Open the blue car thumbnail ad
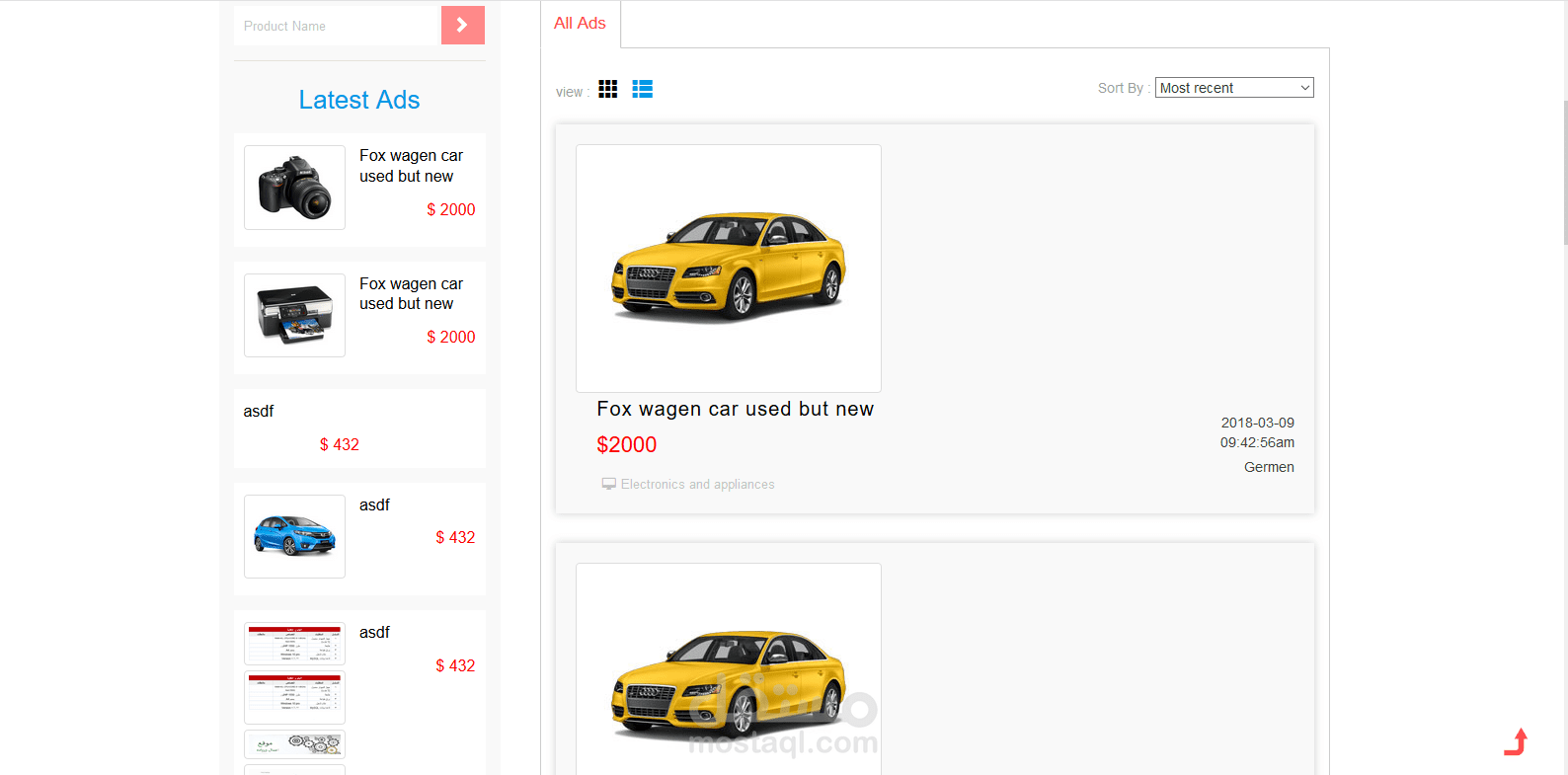Image resolution: width=1568 pixels, height=775 pixels. click(x=294, y=536)
